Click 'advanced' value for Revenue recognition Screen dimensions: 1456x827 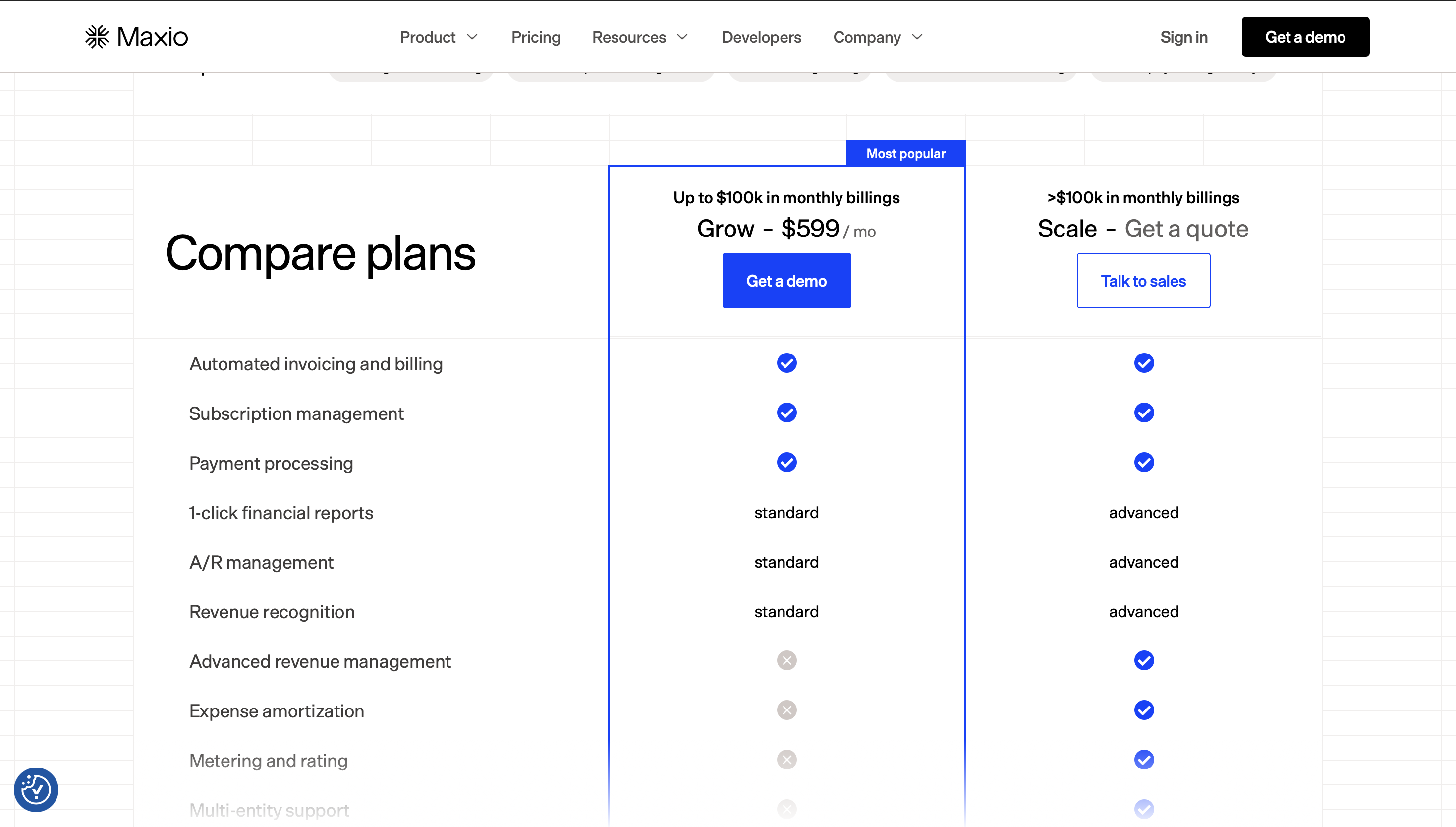click(1144, 611)
